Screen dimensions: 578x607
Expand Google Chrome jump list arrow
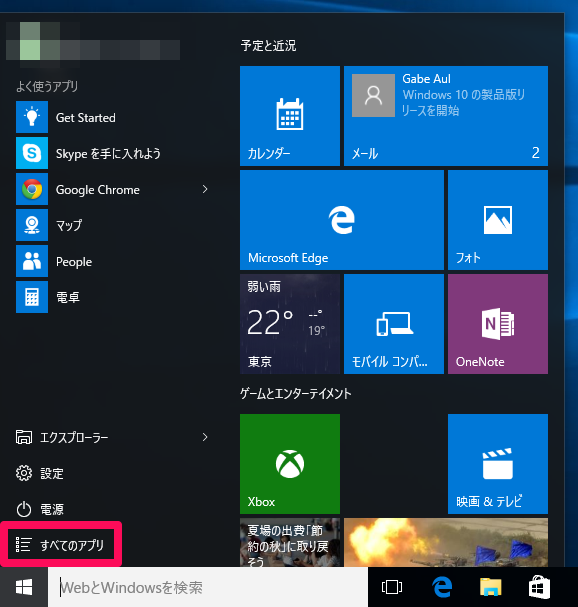(x=205, y=189)
